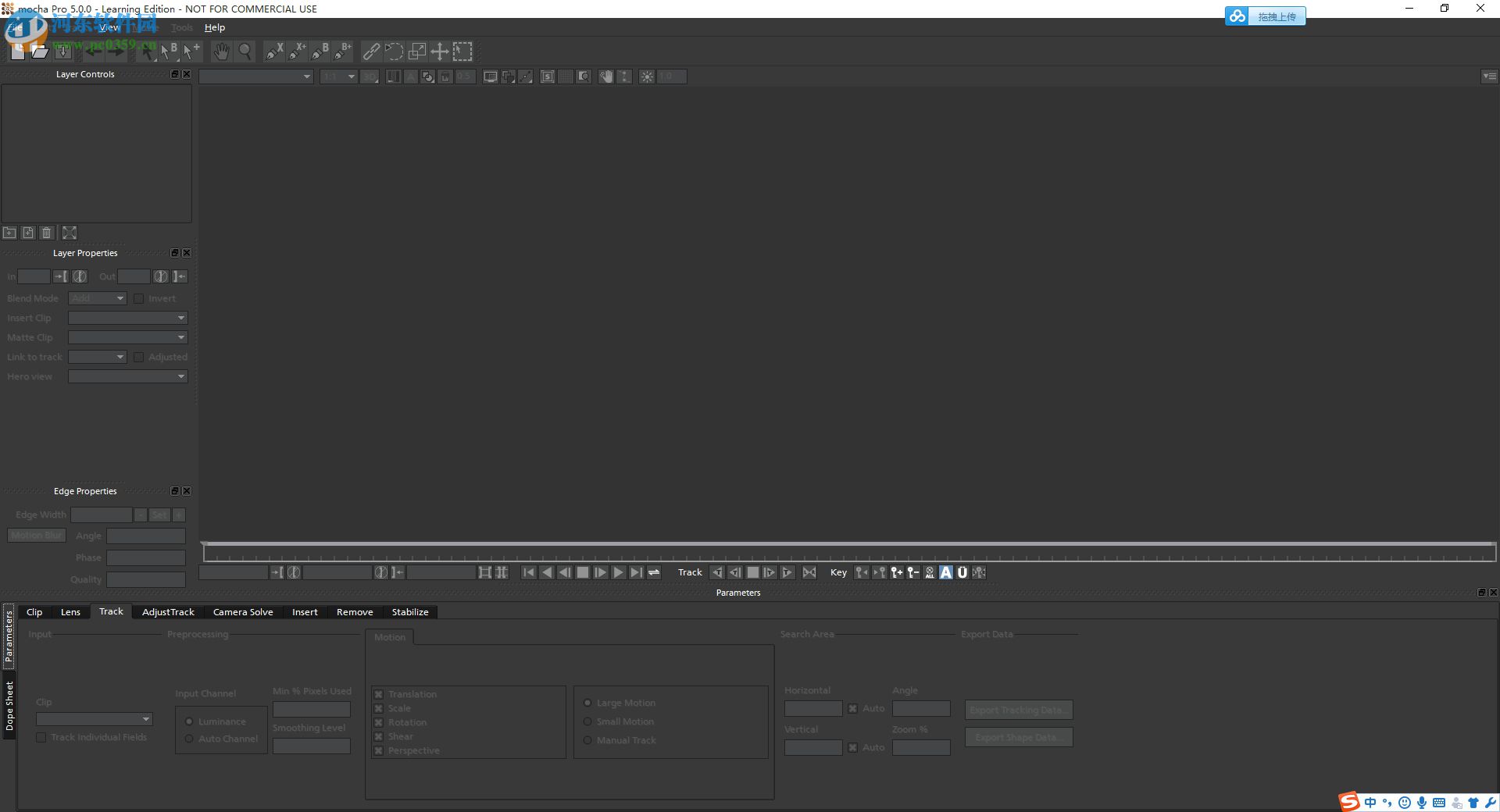This screenshot has width=1500, height=812.
Task: Select the Pan tool
Action: (222, 52)
